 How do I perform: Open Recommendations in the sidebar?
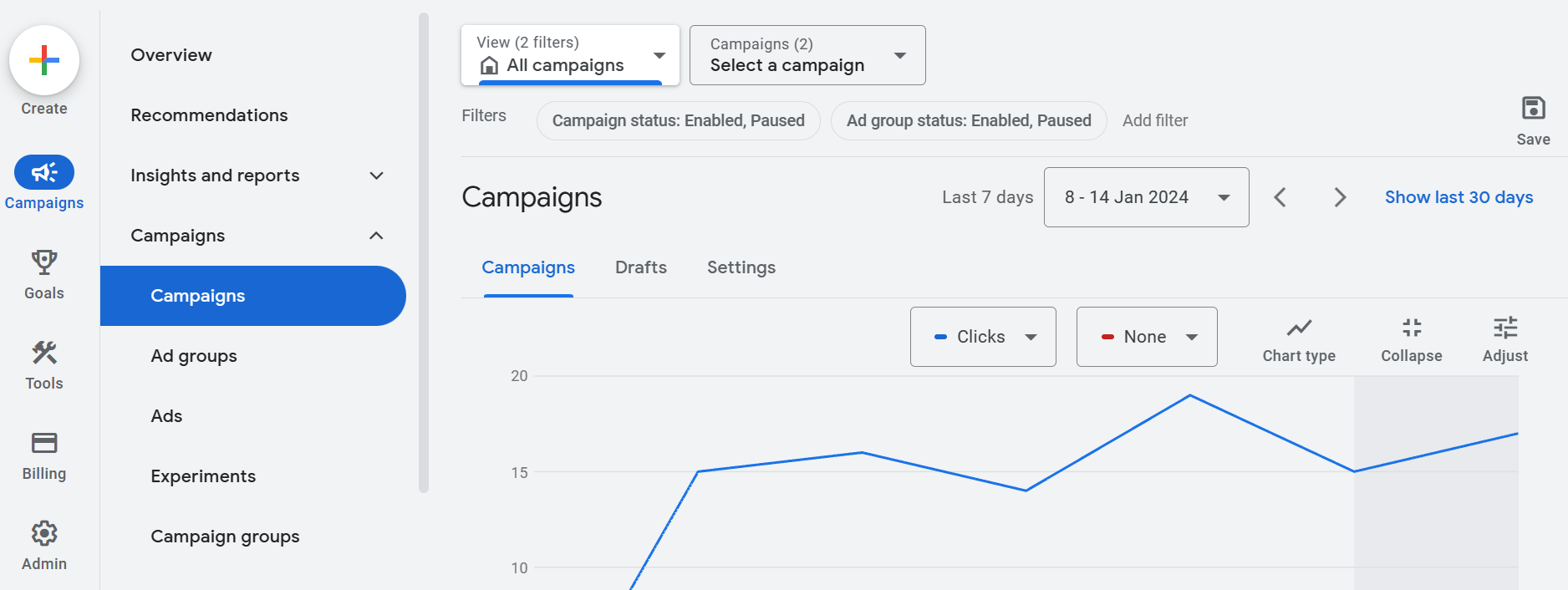[x=209, y=115]
